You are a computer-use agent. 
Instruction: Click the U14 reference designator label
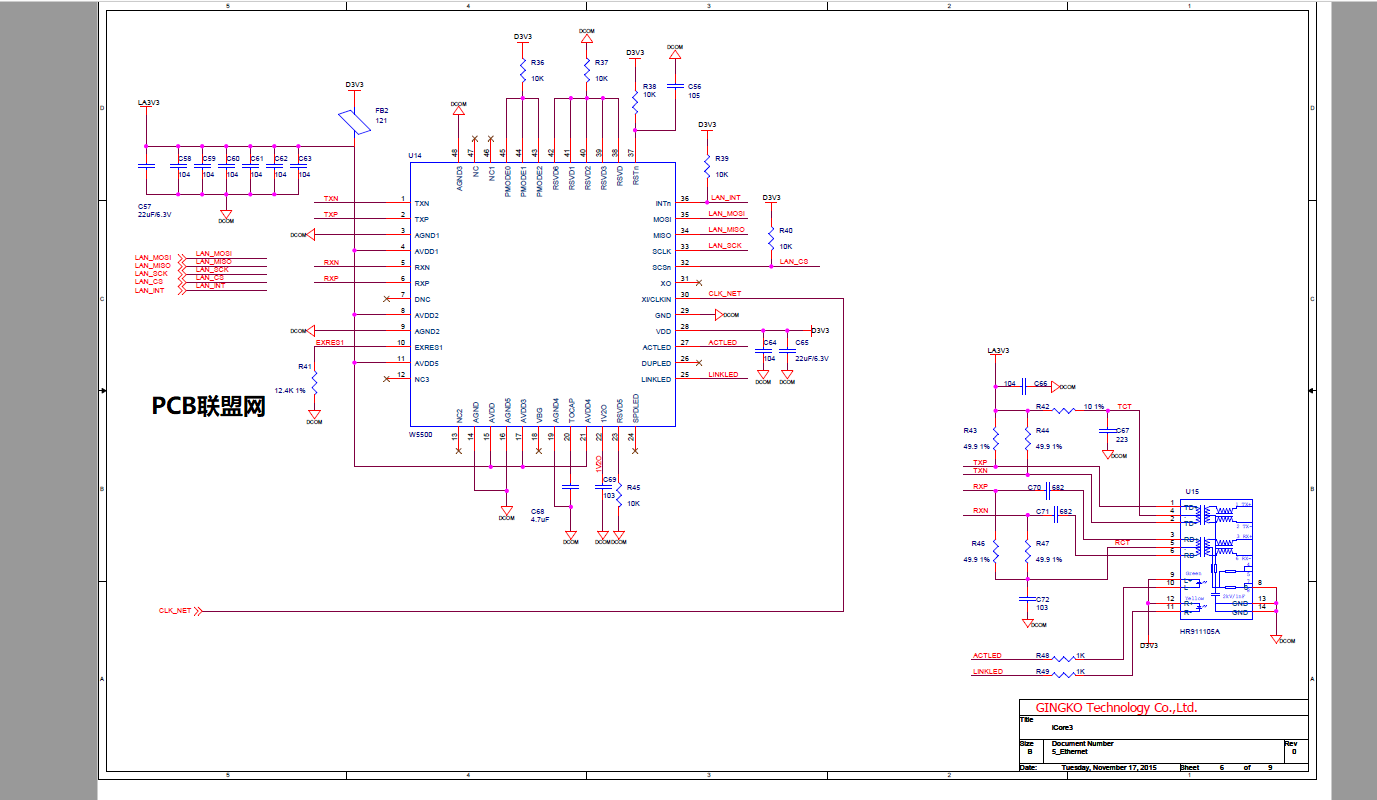tap(415, 157)
